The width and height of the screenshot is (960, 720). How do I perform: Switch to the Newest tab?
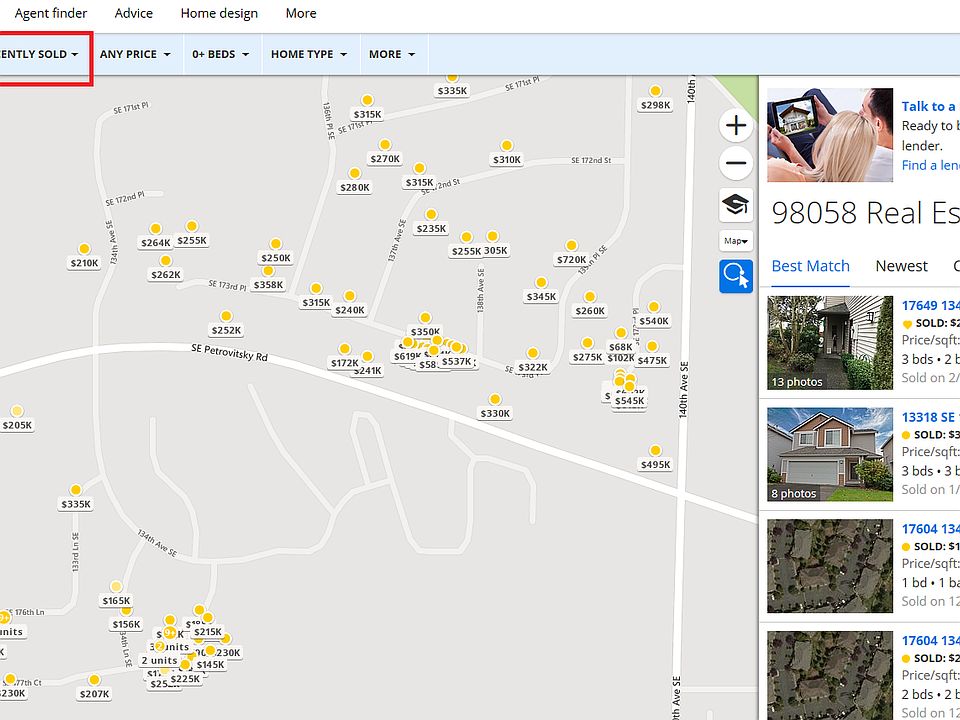[x=901, y=266]
